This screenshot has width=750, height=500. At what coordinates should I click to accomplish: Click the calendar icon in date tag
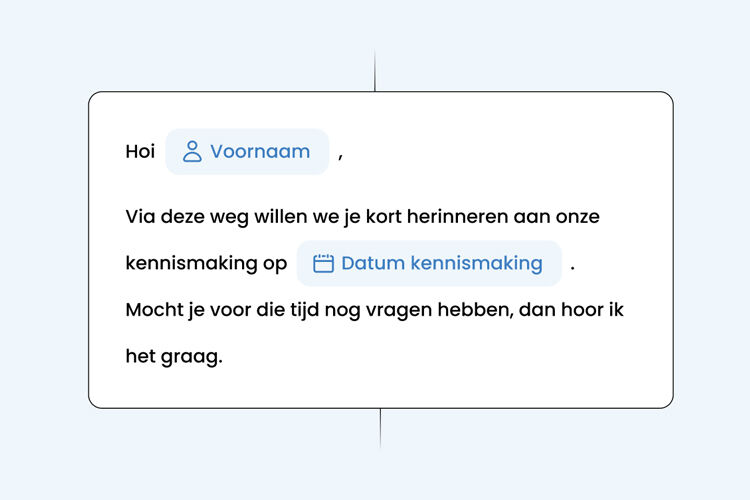(323, 264)
